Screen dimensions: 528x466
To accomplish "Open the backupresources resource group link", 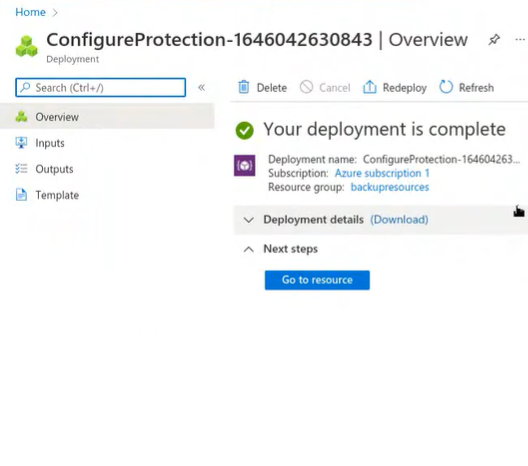I will click(x=390, y=187).
